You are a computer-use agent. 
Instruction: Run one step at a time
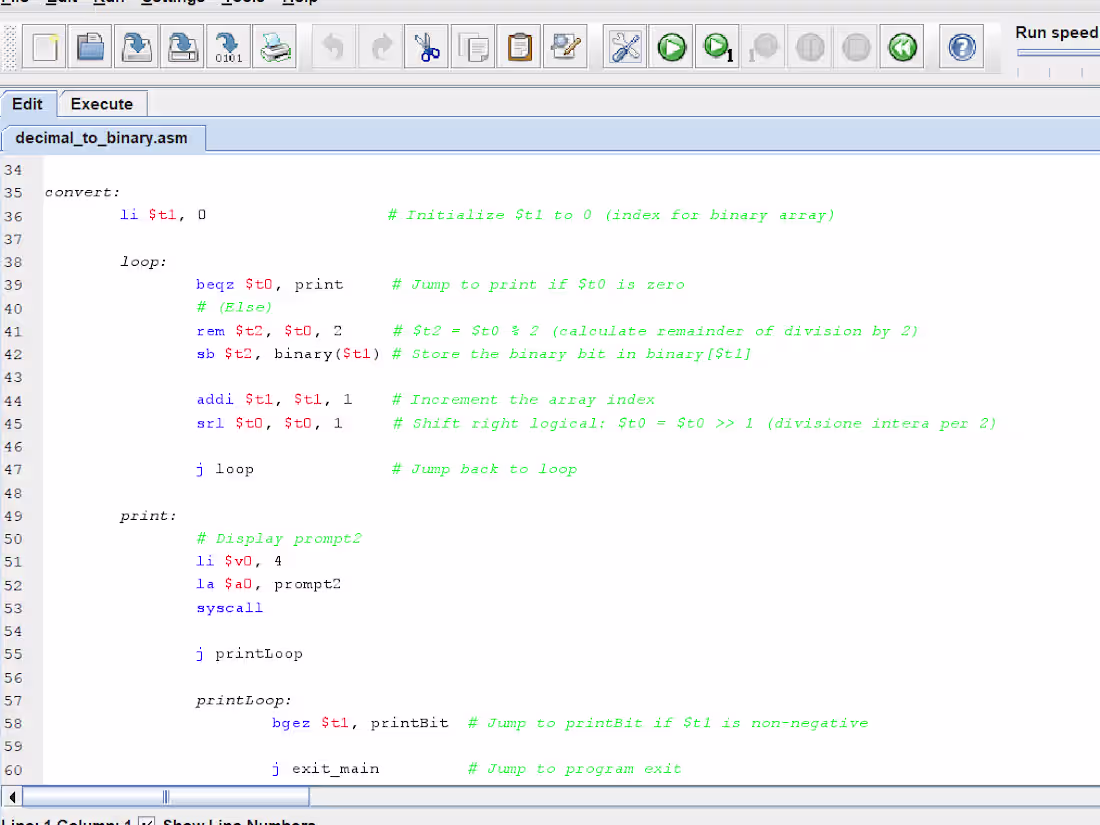pos(718,47)
